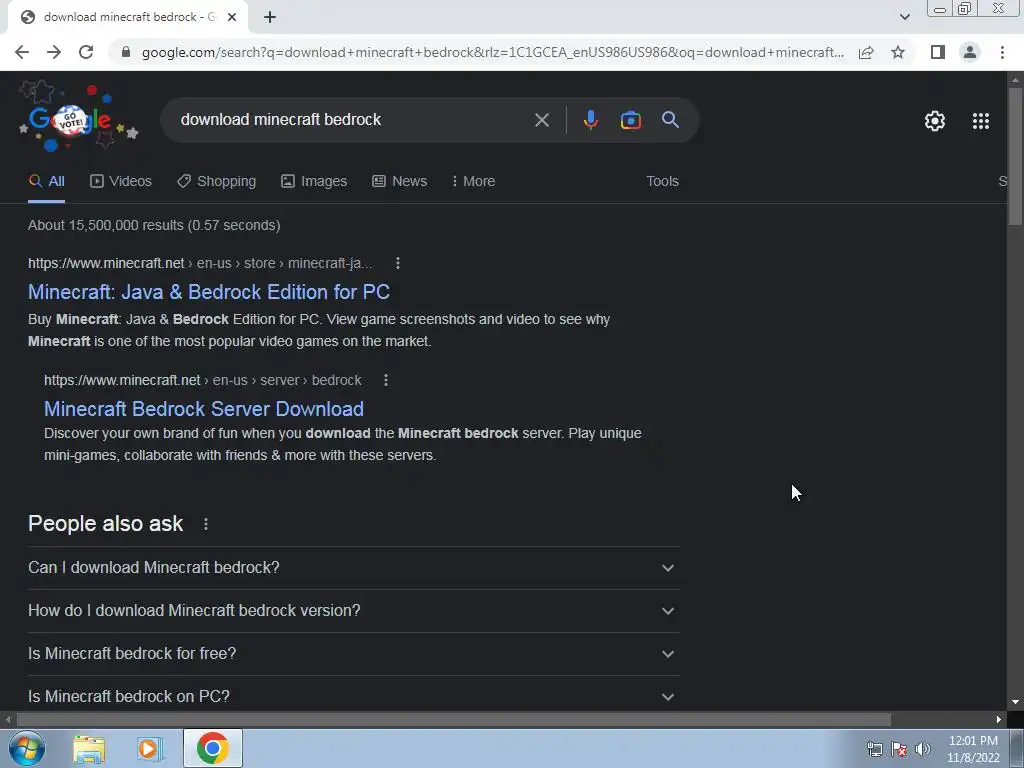Click the vertical scrollbar thumb
1024x768 pixels.
[x=1015, y=157]
